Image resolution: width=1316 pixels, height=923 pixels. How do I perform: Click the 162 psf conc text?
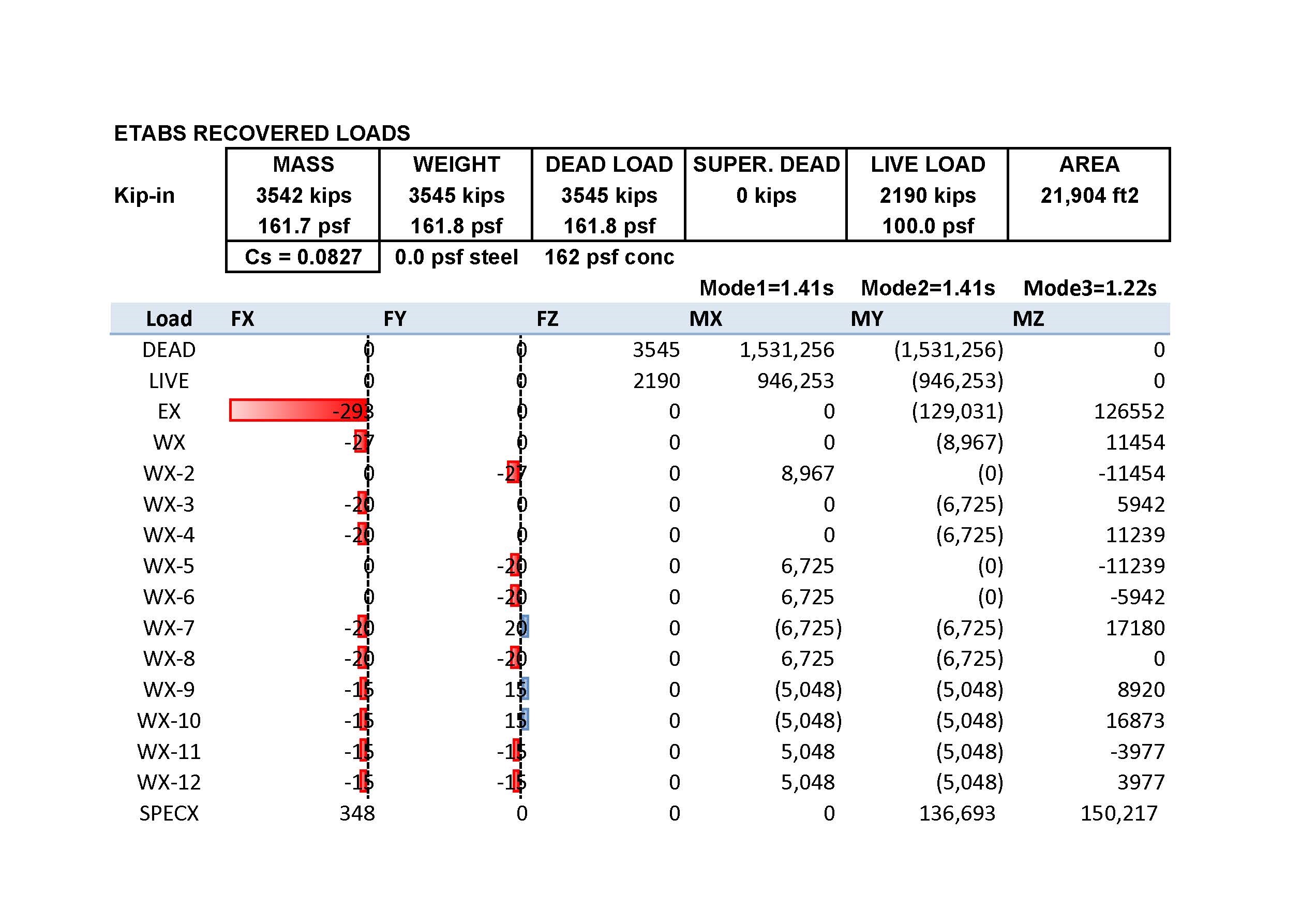tap(609, 257)
